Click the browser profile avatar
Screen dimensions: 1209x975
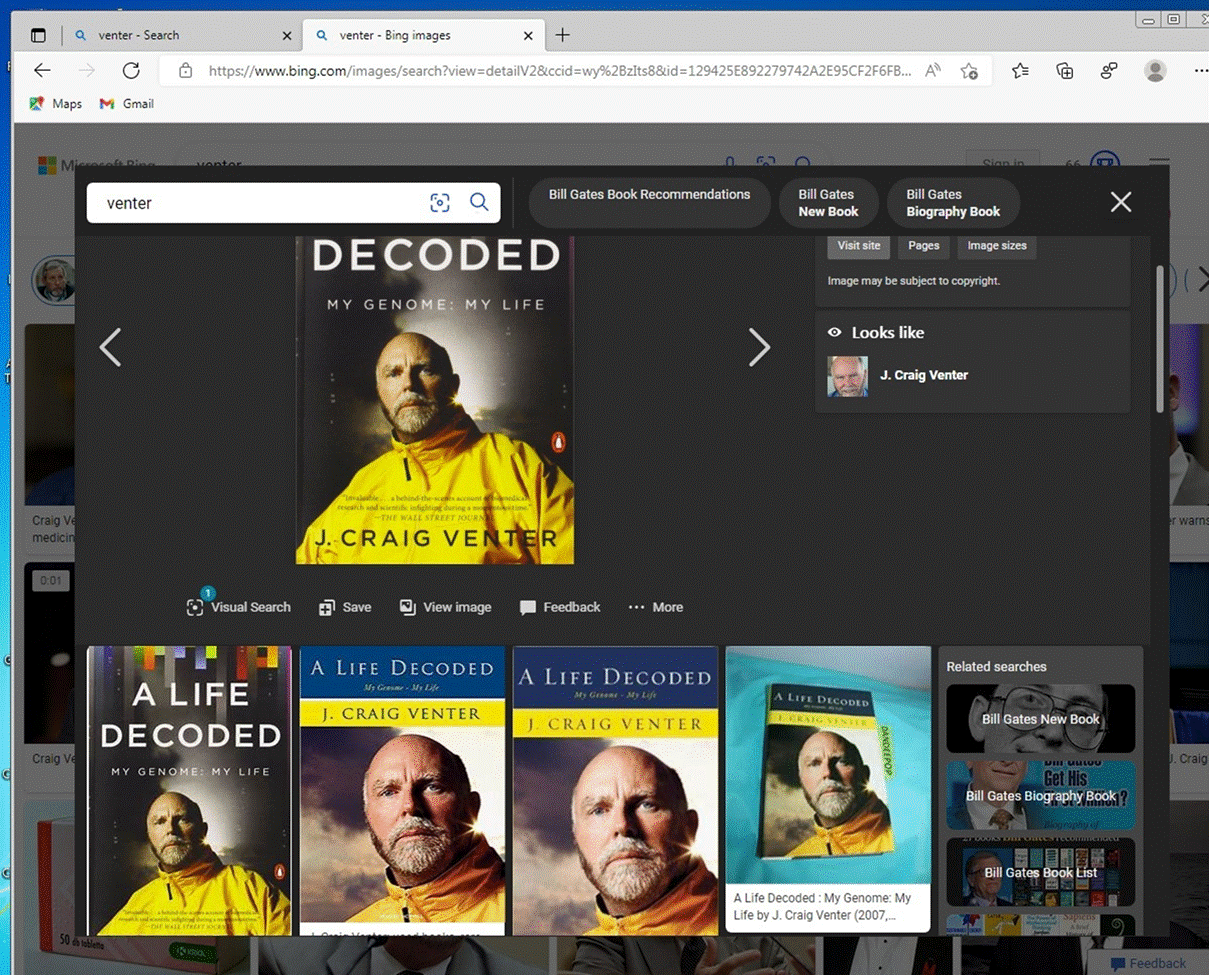pyautogui.click(x=1155, y=70)
